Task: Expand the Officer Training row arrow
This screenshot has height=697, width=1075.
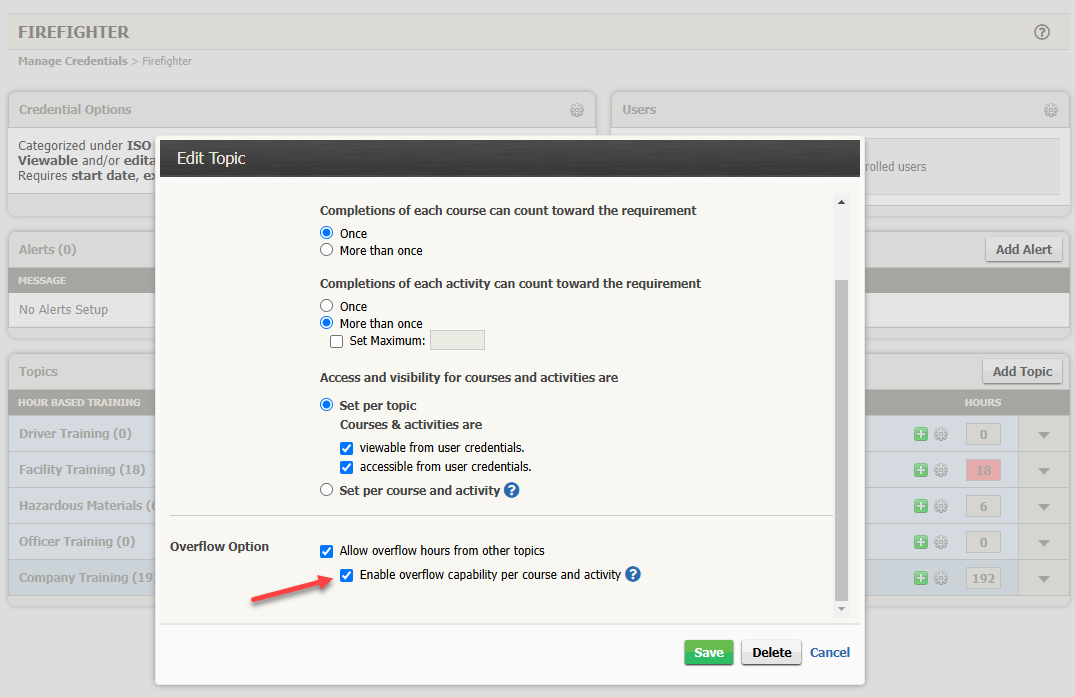Action: tap(1043, 543)
